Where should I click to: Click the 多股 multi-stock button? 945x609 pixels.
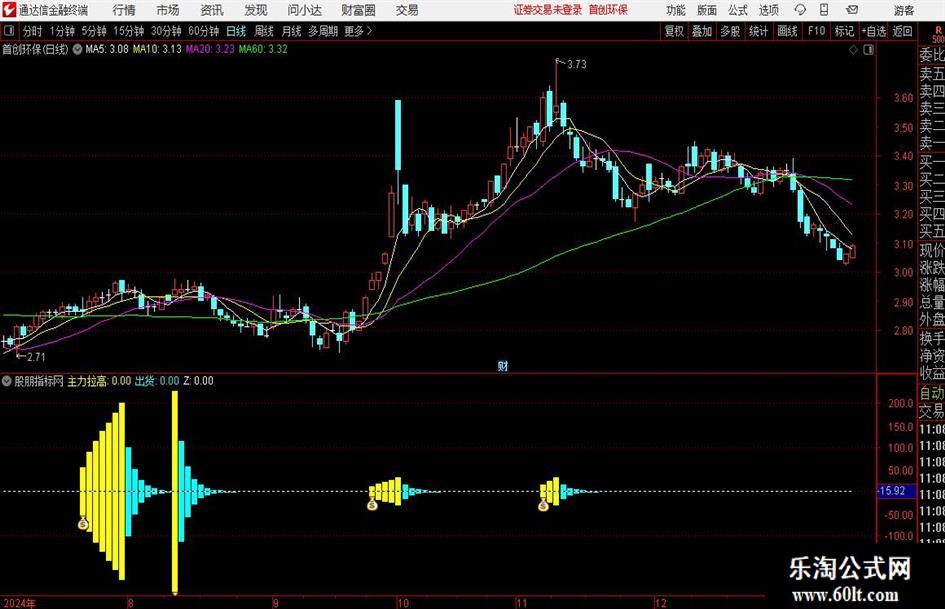730,31
